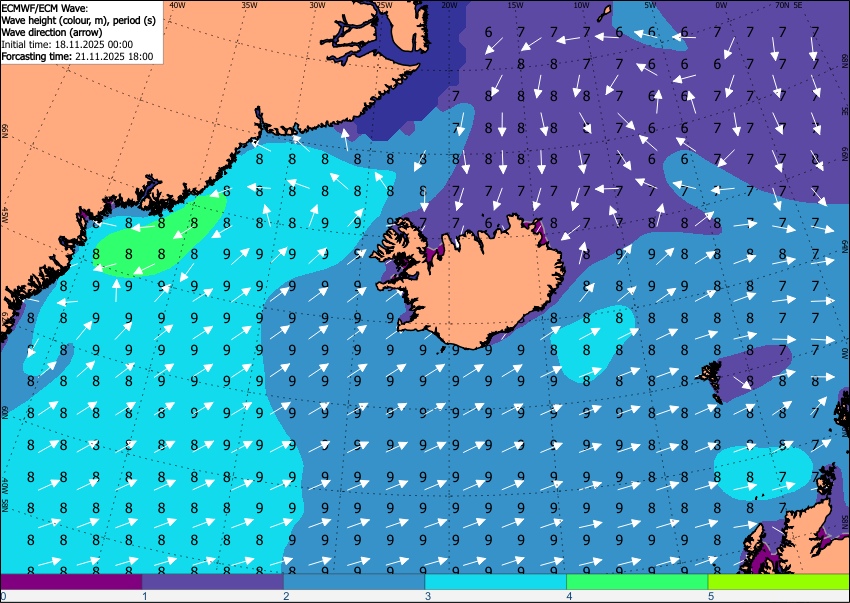Click the dark purple 0–1 m legend swatch
Viewport: 850px width, 603px height.
point(71,582)
